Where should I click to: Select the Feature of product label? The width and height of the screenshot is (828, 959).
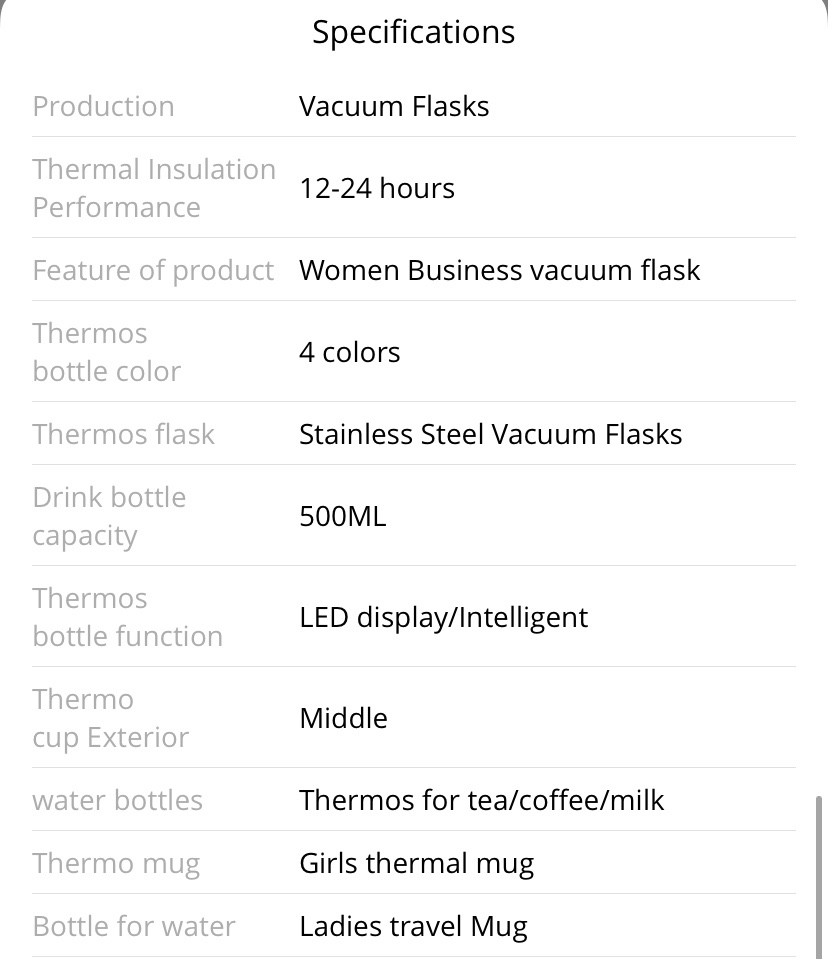[x=153, y=270]
